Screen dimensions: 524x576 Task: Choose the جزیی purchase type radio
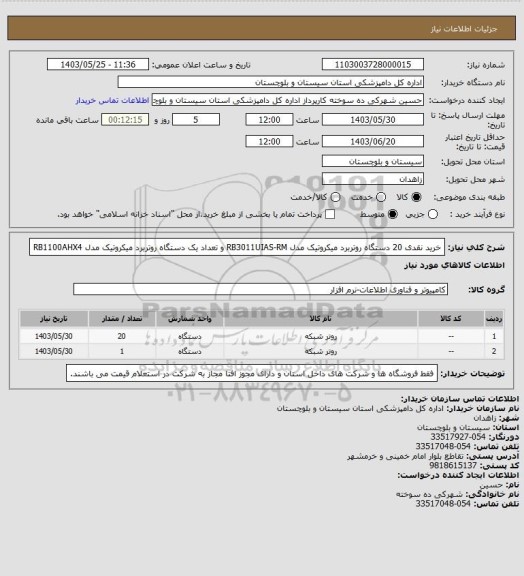pyautogui.click(x=433, y=214)
